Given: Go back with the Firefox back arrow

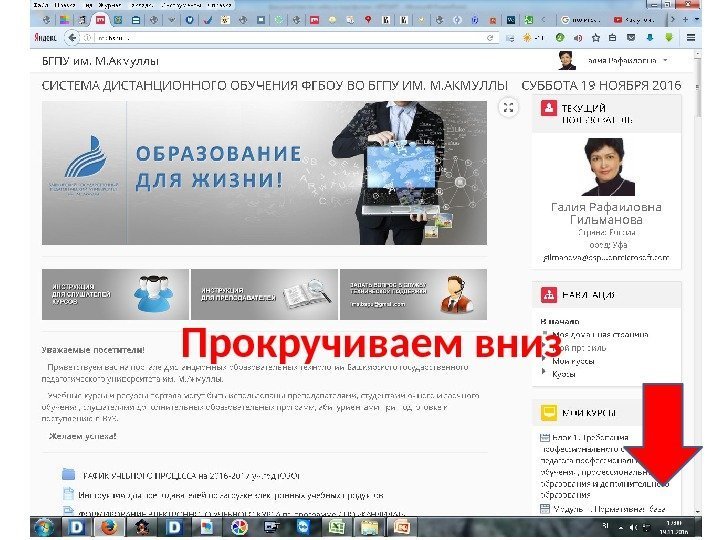Looking at the screenshot, I should [72, 38].
